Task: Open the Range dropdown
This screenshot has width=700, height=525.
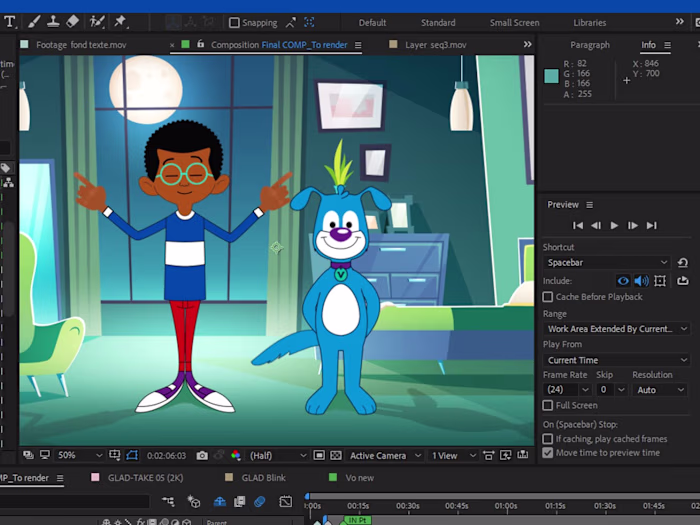Action: click(616, 329)
